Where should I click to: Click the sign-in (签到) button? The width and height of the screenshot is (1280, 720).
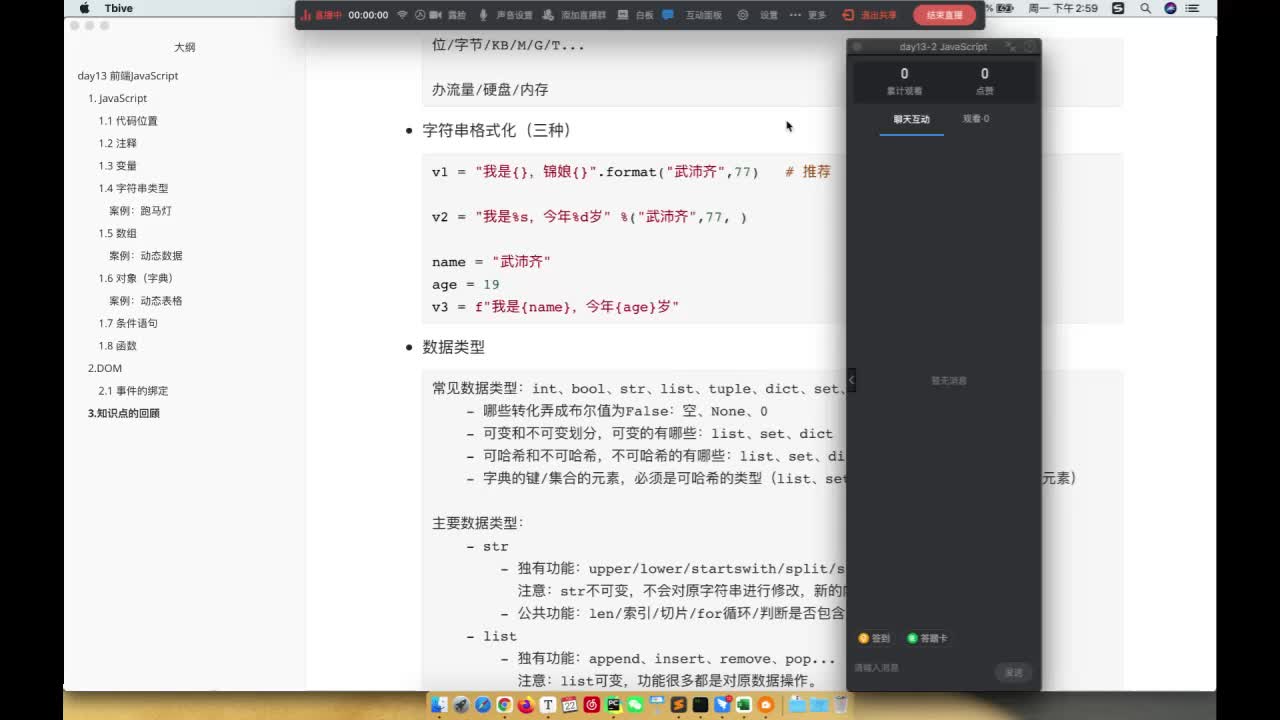(x=874, y=638)
